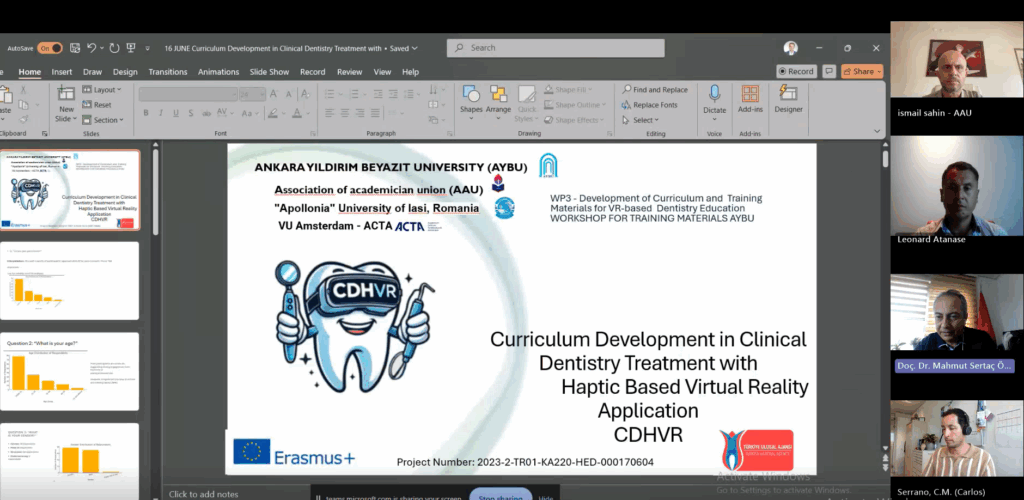The height and width of the screenshot is (500, 1024).
Task: Open the Arrange menu
Action: (498, 102)
